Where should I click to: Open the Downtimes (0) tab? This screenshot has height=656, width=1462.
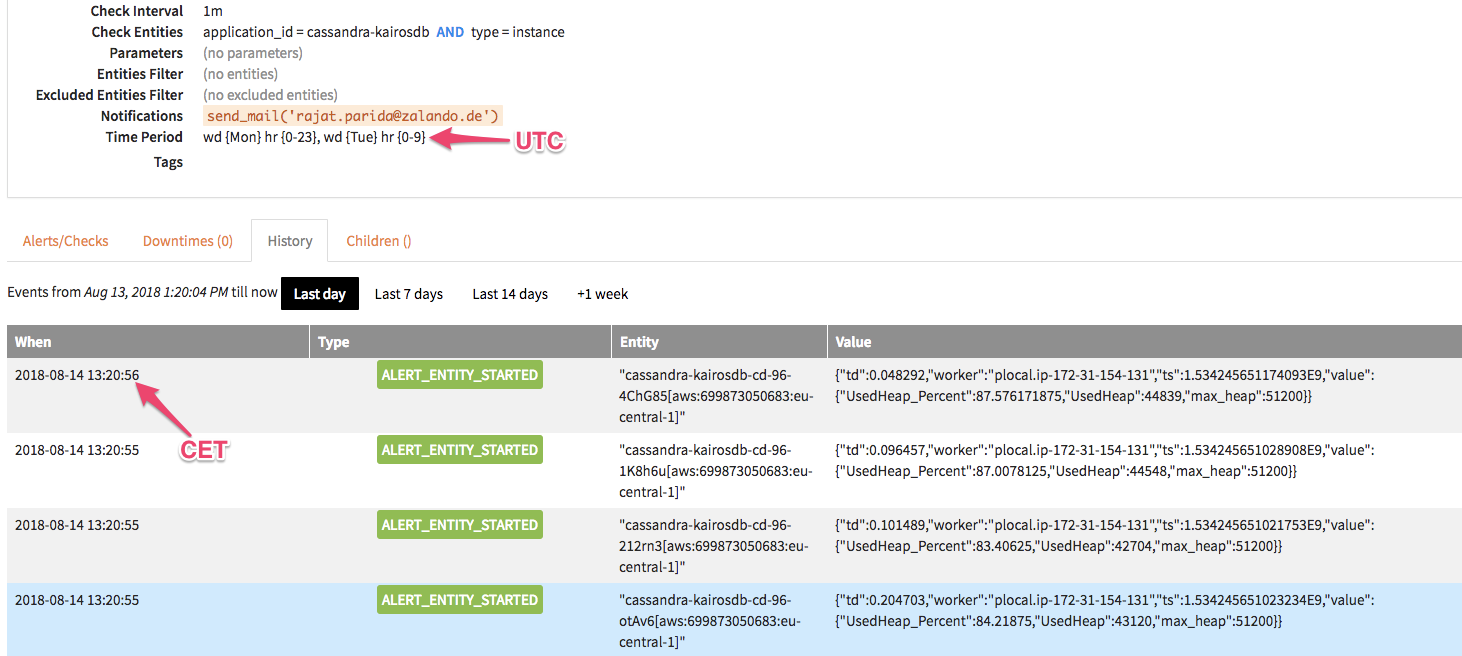pyautogui.click(x=187, y=241)
